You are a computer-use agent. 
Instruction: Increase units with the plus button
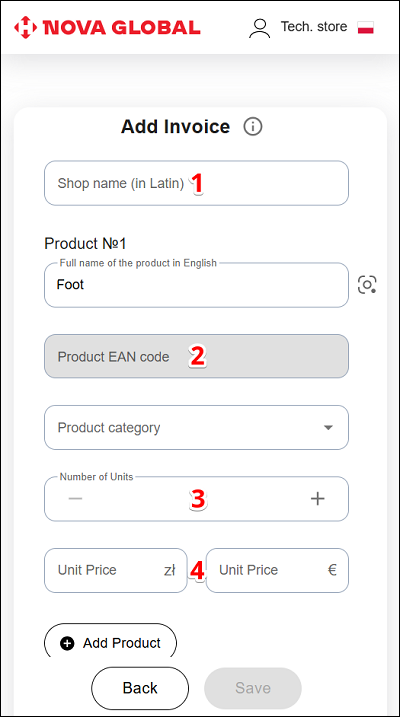[x=317, y=498]
